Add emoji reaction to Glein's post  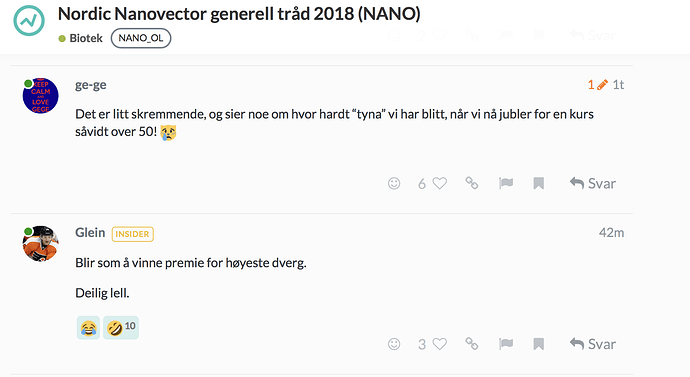click(x=394, y=344)
